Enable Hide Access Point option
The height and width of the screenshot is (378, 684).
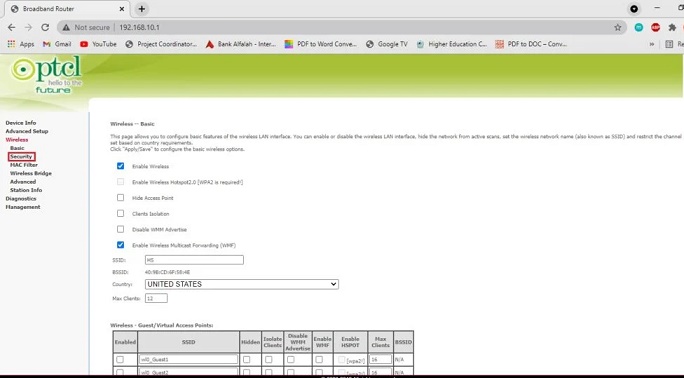(x=120, y=198)
